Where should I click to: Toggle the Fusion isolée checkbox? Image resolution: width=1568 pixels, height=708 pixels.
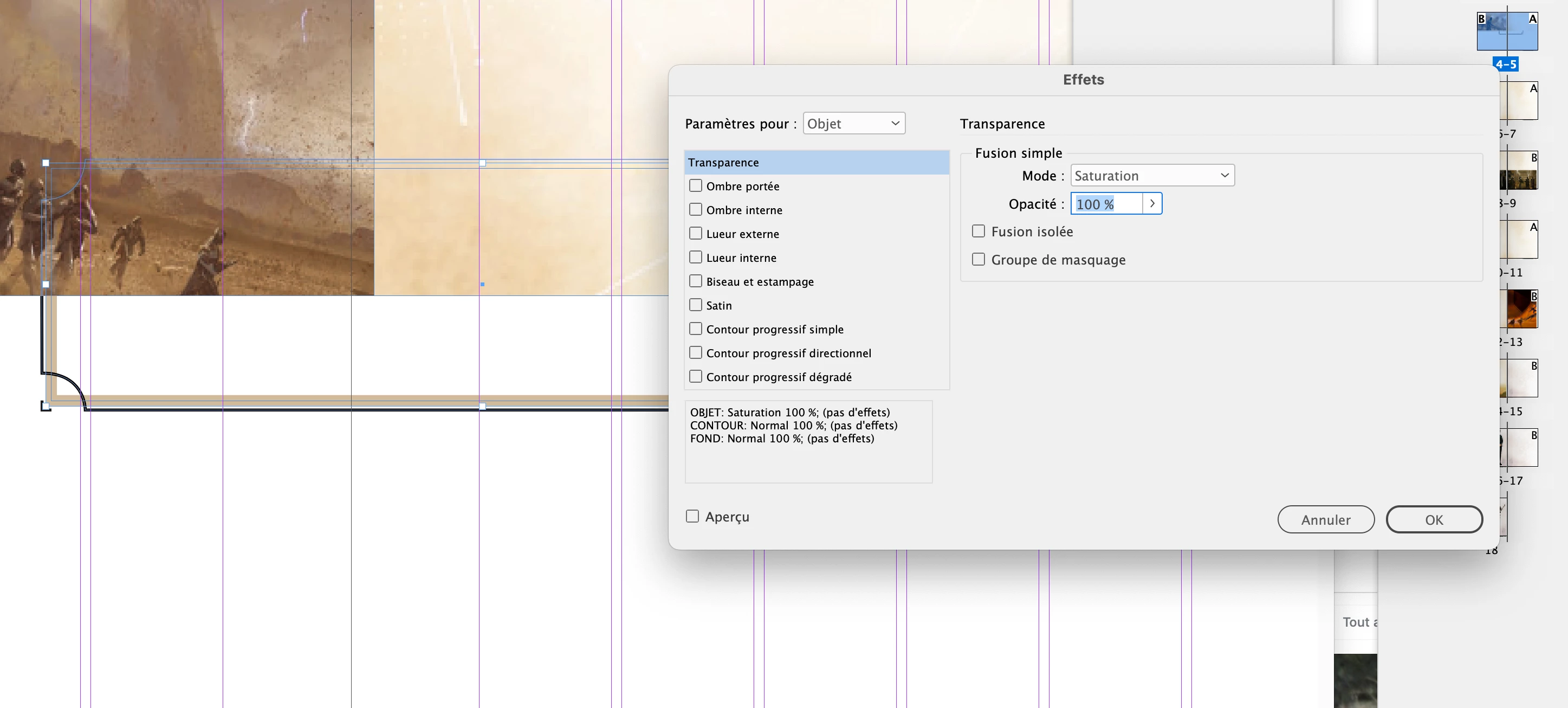(978, 231)
